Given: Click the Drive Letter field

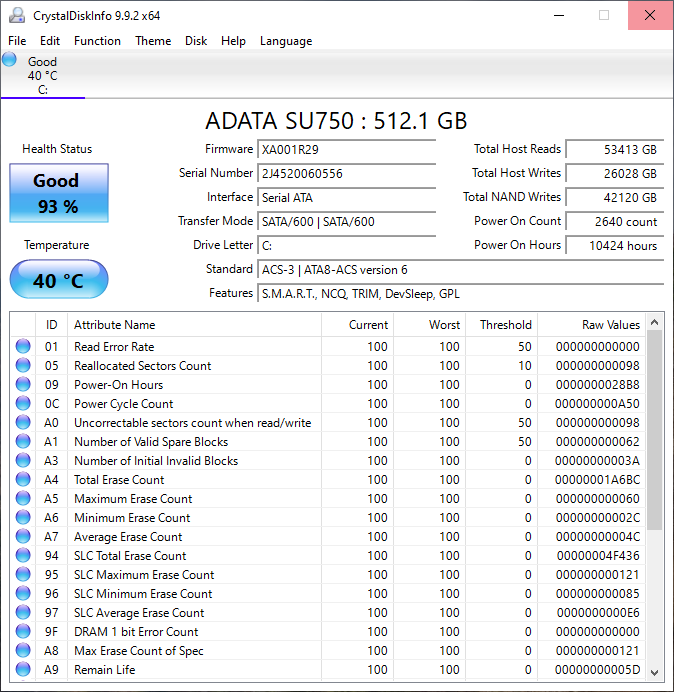Looking at the screenshot, I should [x=346, y=245].
